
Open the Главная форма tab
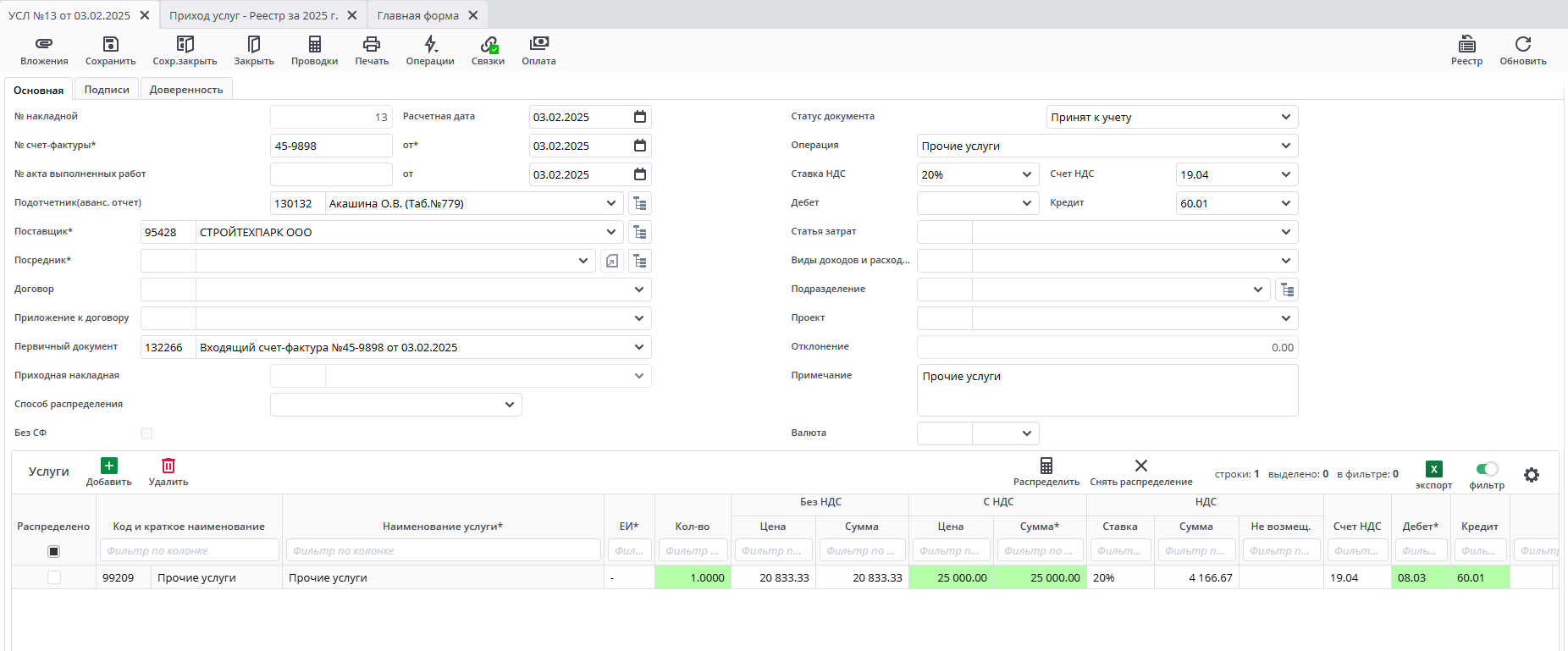418,15
